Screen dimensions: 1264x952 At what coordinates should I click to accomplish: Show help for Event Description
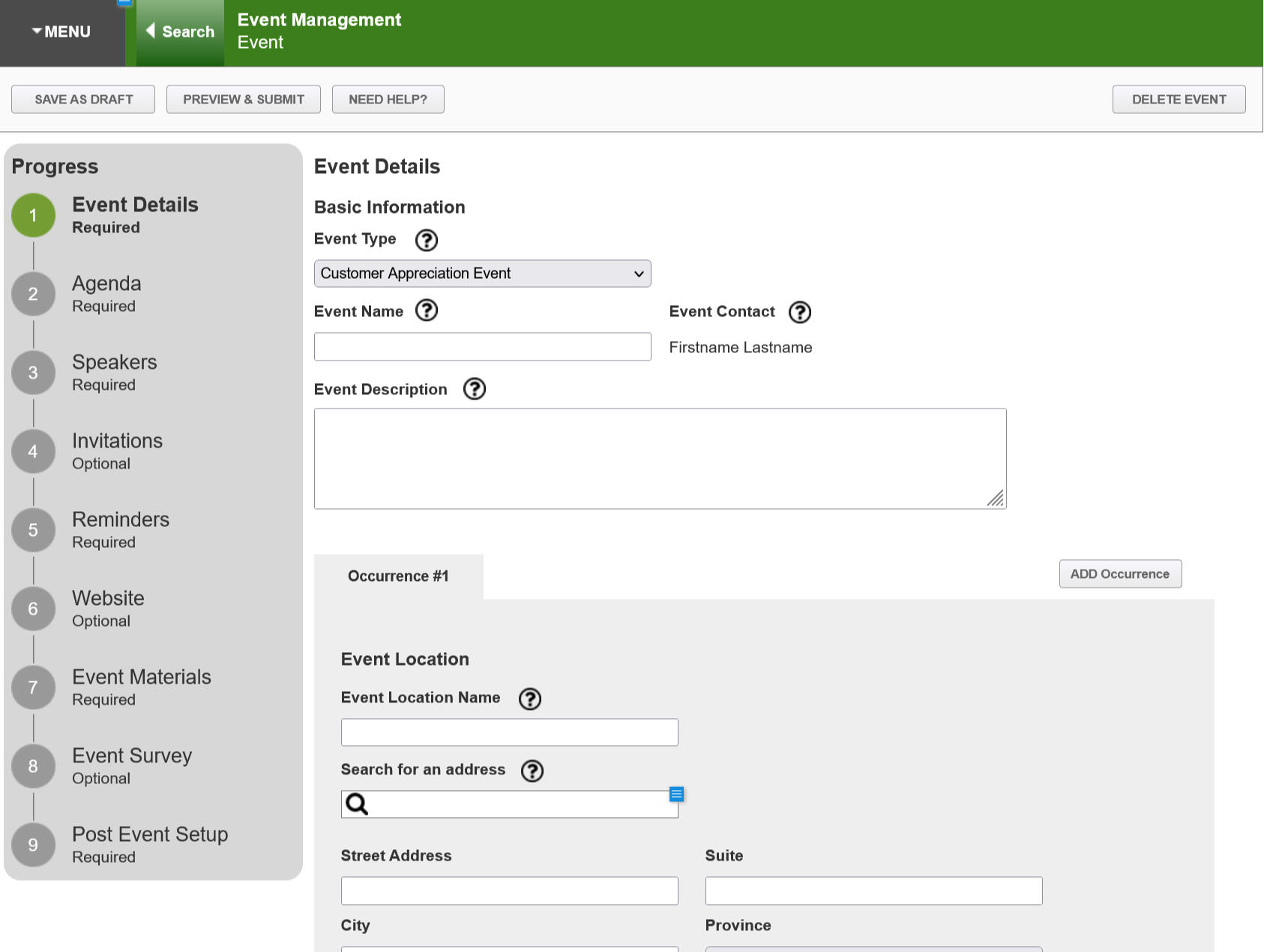[x=474, y=389]
